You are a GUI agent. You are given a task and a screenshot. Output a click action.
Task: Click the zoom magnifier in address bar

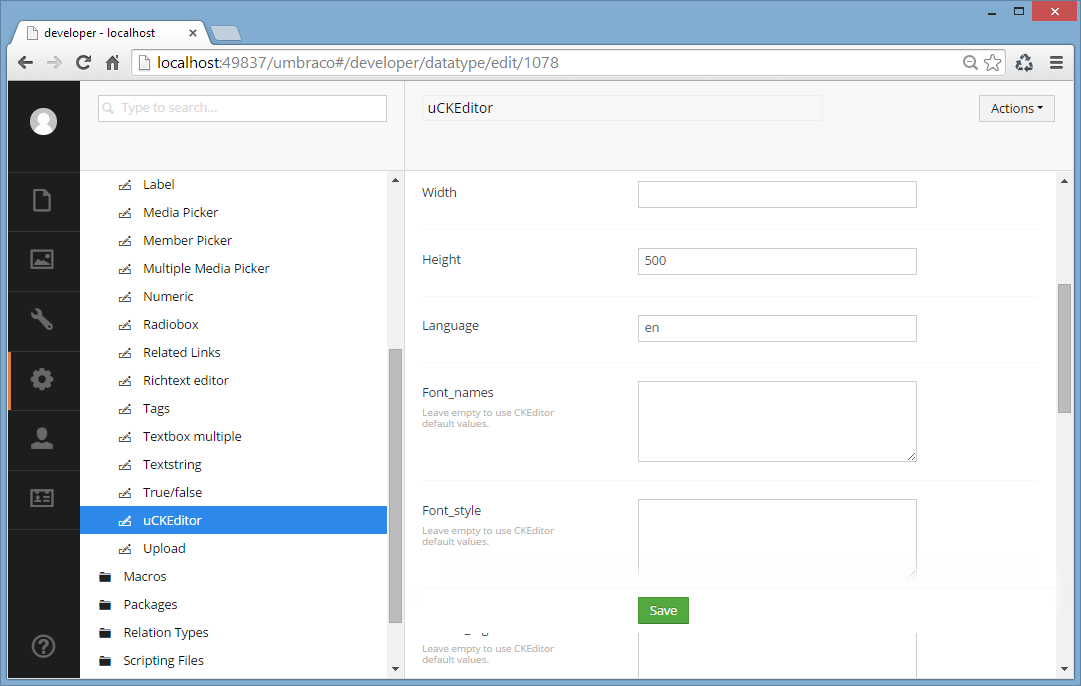pyautogui.click(x=970, y=63)
